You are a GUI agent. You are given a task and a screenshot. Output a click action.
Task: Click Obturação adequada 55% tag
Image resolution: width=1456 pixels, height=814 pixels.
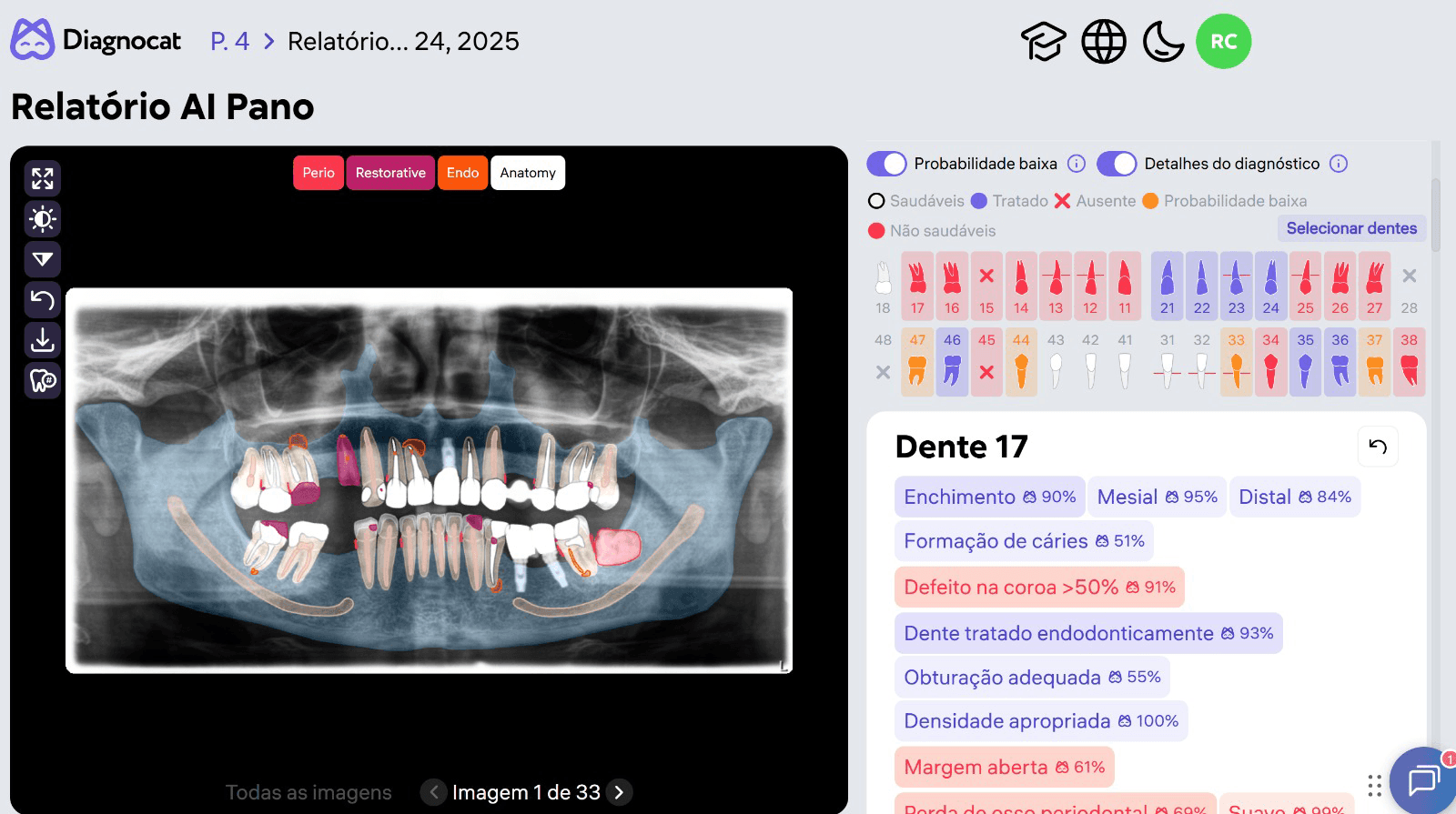(x=1032, y=678)
